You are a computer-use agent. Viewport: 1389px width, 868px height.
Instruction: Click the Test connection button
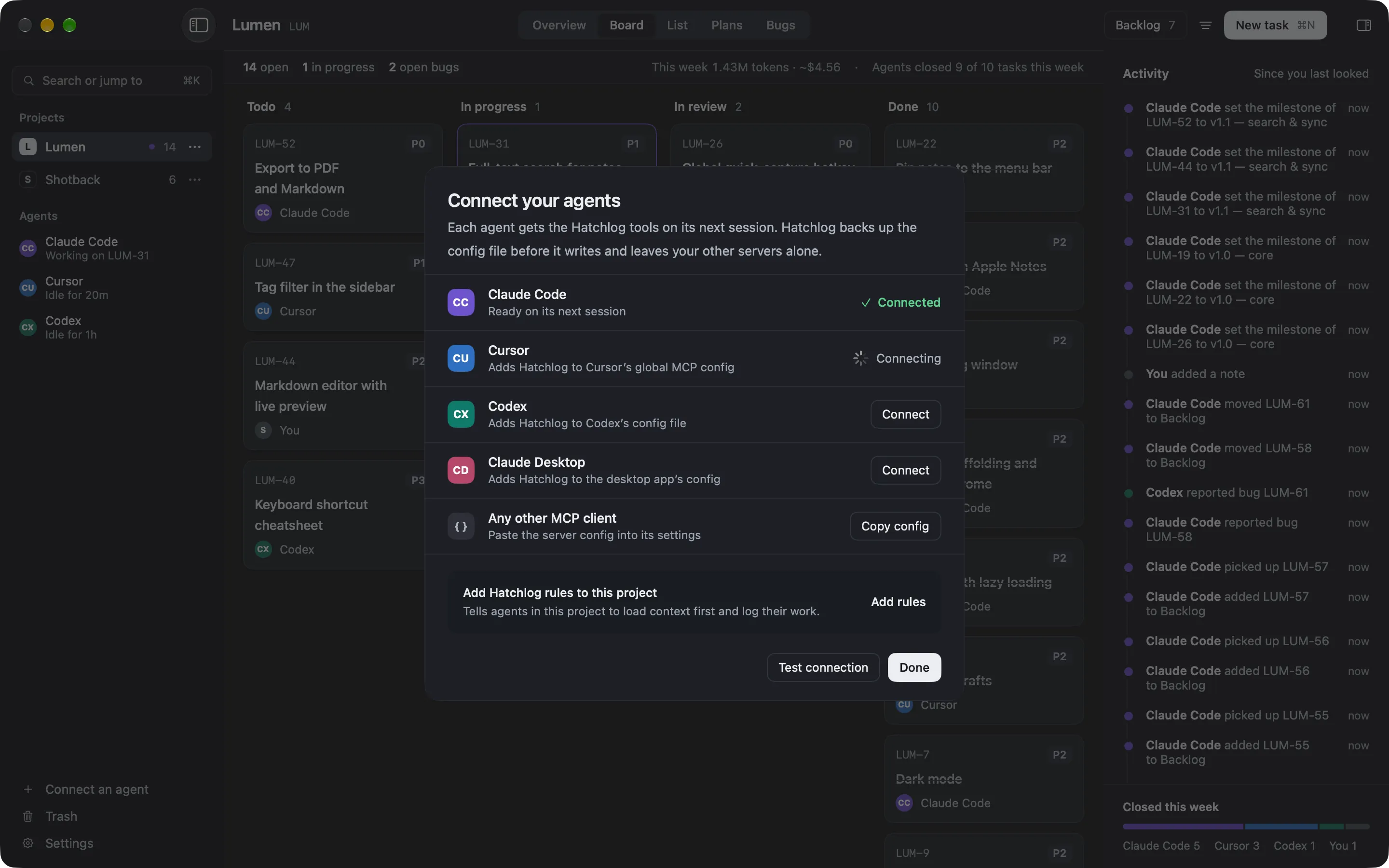823,668
